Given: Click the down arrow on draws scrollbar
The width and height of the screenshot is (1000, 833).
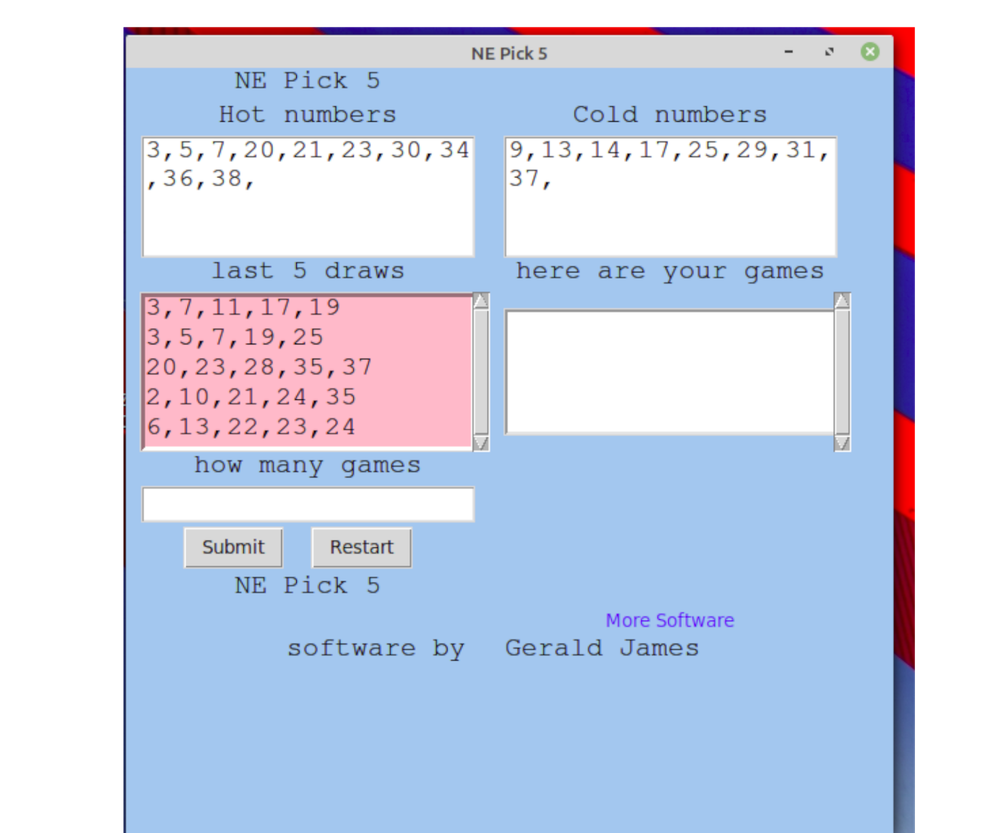Looking at the screenshot, I should click(480, 446).
